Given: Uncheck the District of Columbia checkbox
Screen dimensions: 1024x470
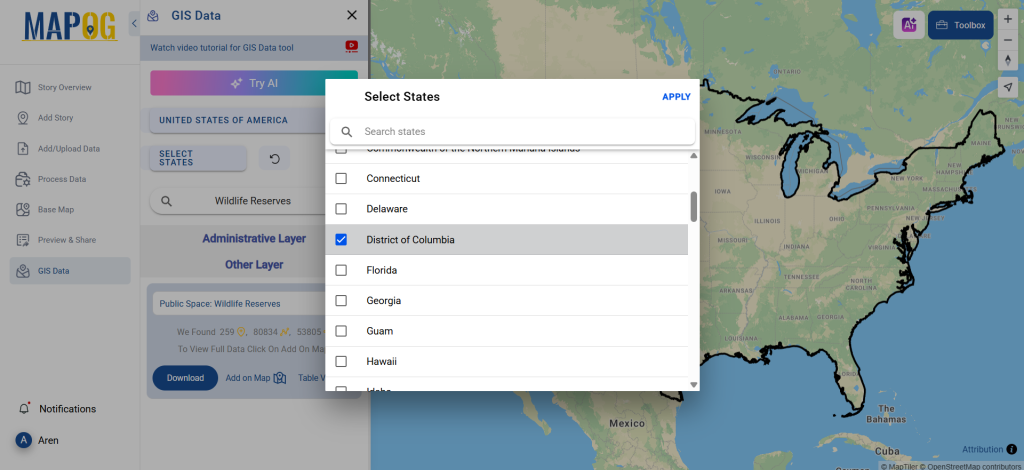Looking at the screenshot, I should point(341,240).
